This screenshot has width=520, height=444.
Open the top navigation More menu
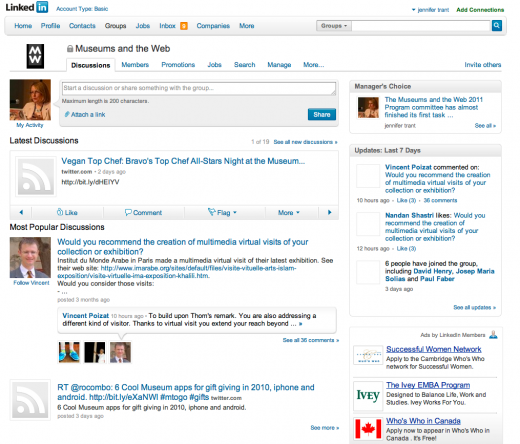246,26
